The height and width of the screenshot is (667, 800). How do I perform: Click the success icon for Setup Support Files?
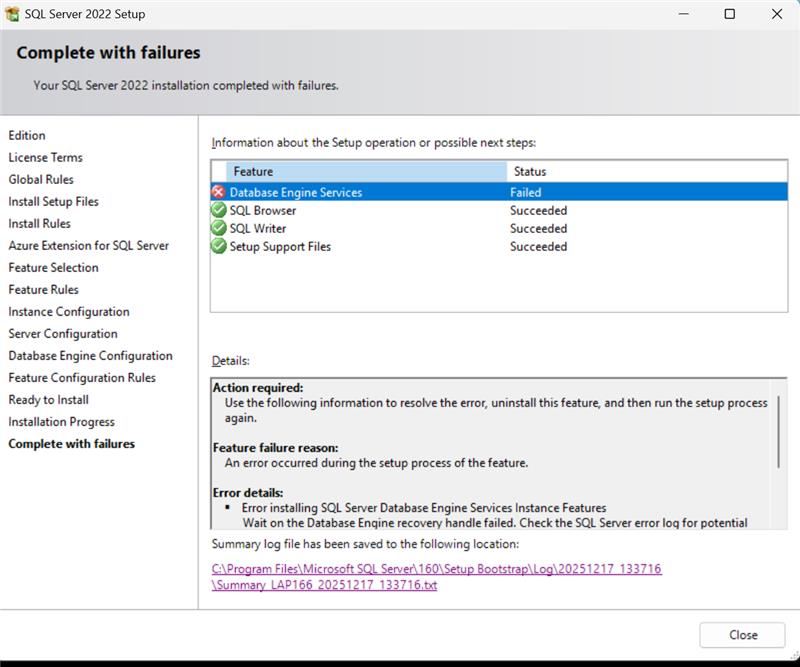(218, 246)
